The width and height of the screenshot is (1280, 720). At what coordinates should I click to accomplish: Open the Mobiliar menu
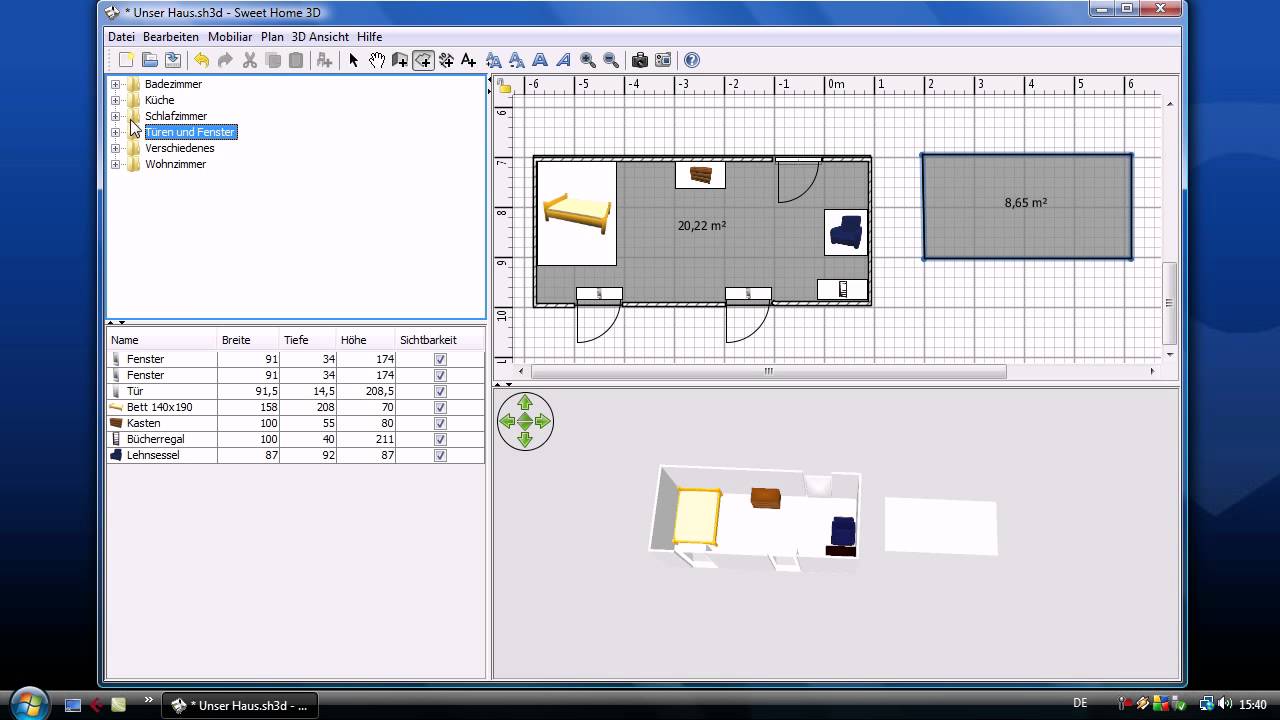tap(230, 37)
